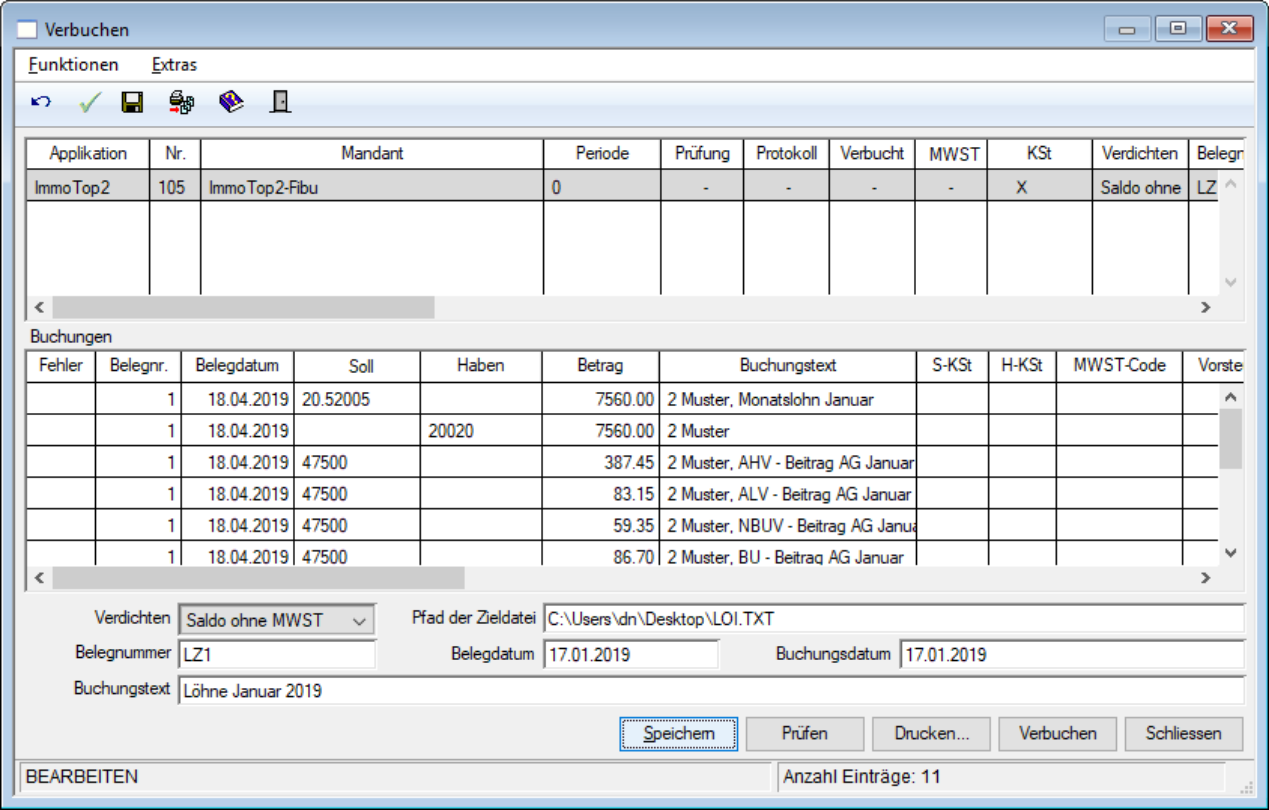Click the Verbuchen window title icon
The width and height of the screenshot is (1269, 810).
click(x=28, y=30)
